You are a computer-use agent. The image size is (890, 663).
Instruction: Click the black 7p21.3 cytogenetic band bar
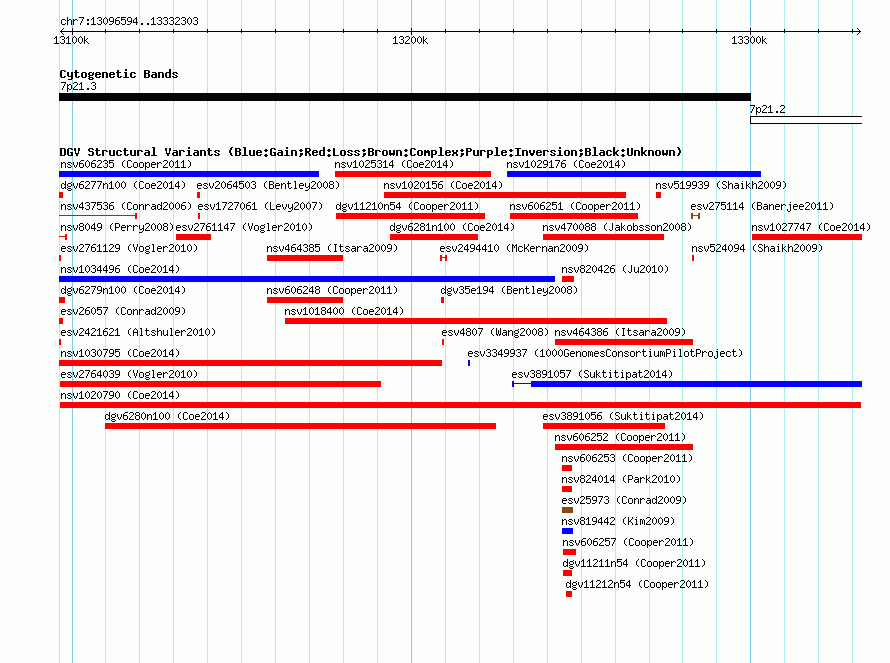point(405,97)
